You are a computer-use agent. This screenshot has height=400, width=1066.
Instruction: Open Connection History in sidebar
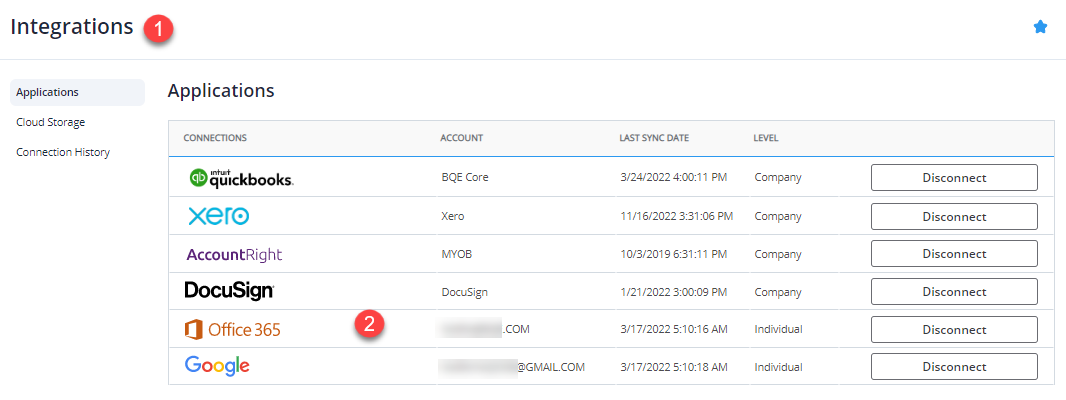(63, 152)
